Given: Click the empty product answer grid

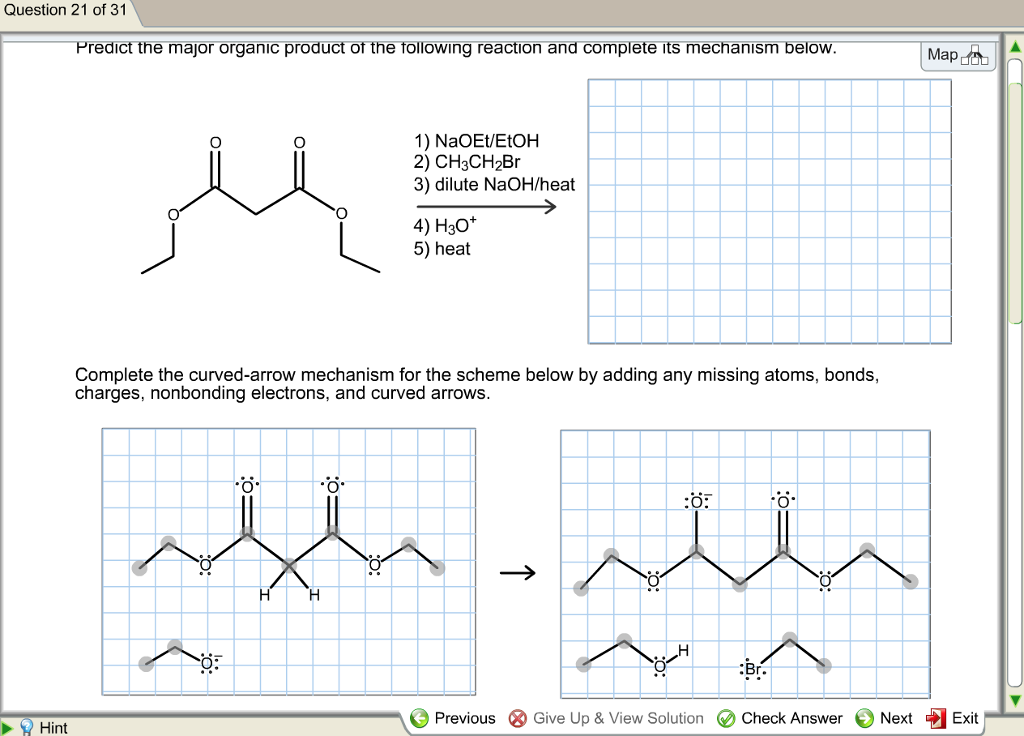Looking at the screenshot, I should (x=768, y=212).
